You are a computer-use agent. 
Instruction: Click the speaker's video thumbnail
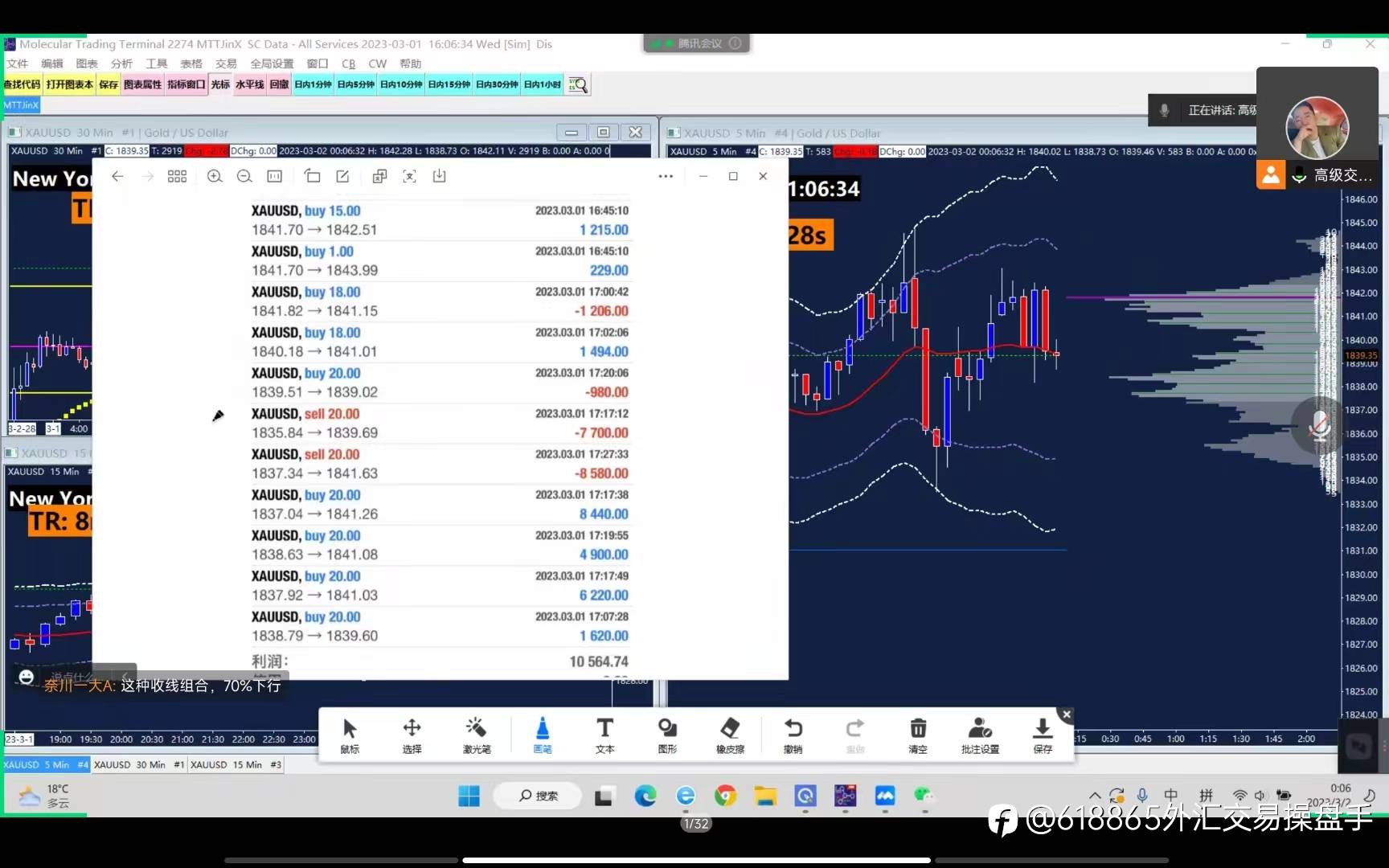tap(1317, 127)
